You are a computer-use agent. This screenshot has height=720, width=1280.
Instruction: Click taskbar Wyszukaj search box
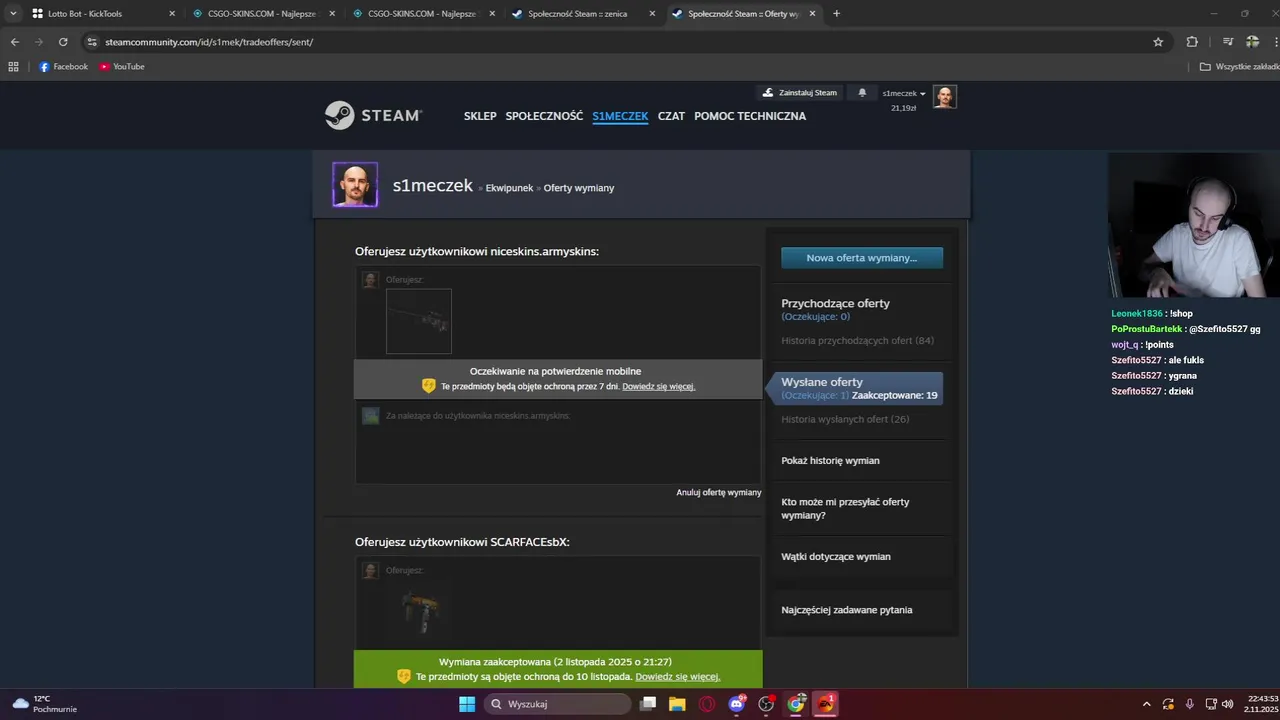[x=559, y=704]
